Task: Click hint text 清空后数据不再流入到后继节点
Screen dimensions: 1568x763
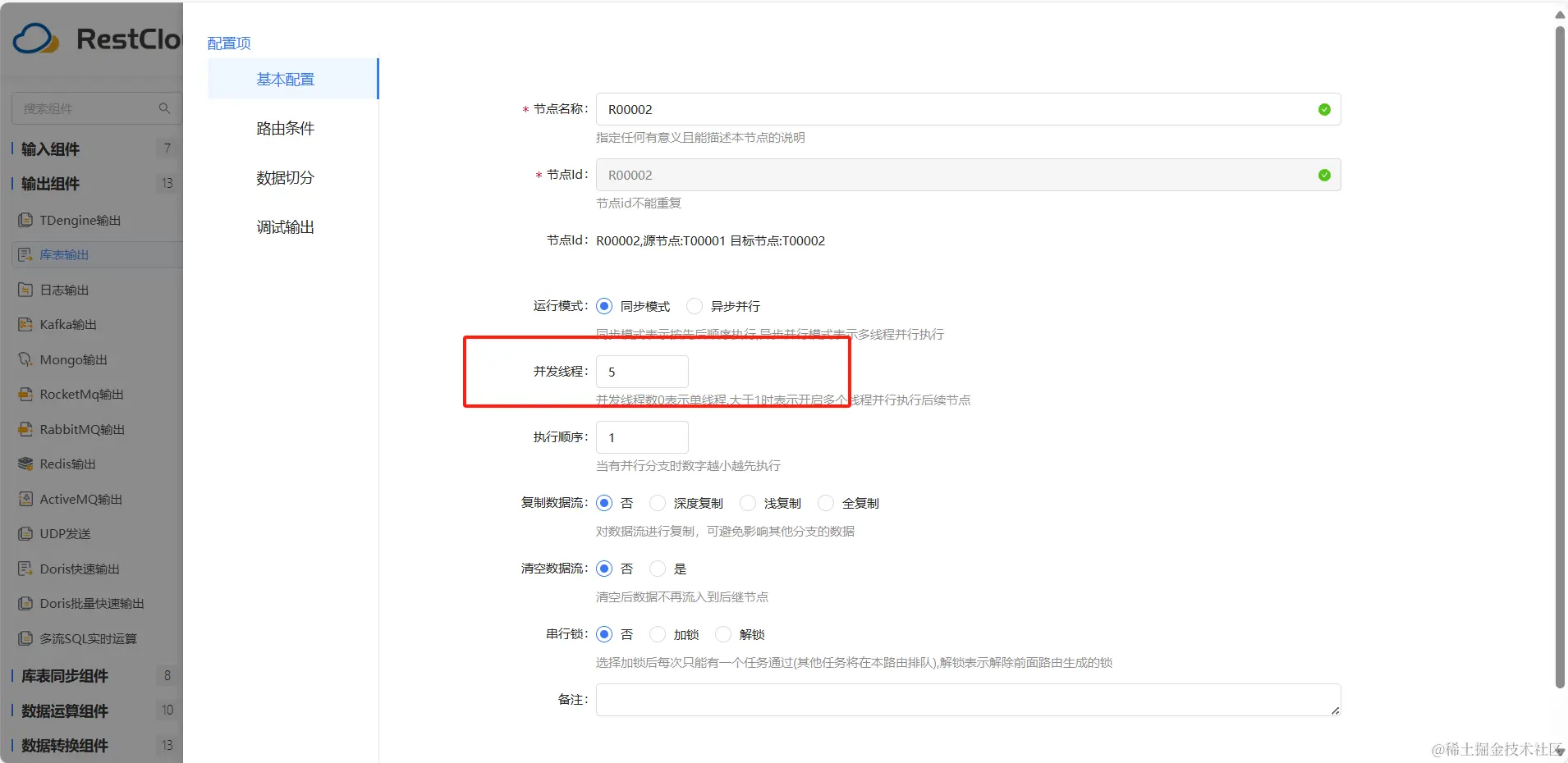Action: click(x=682, y=596)
